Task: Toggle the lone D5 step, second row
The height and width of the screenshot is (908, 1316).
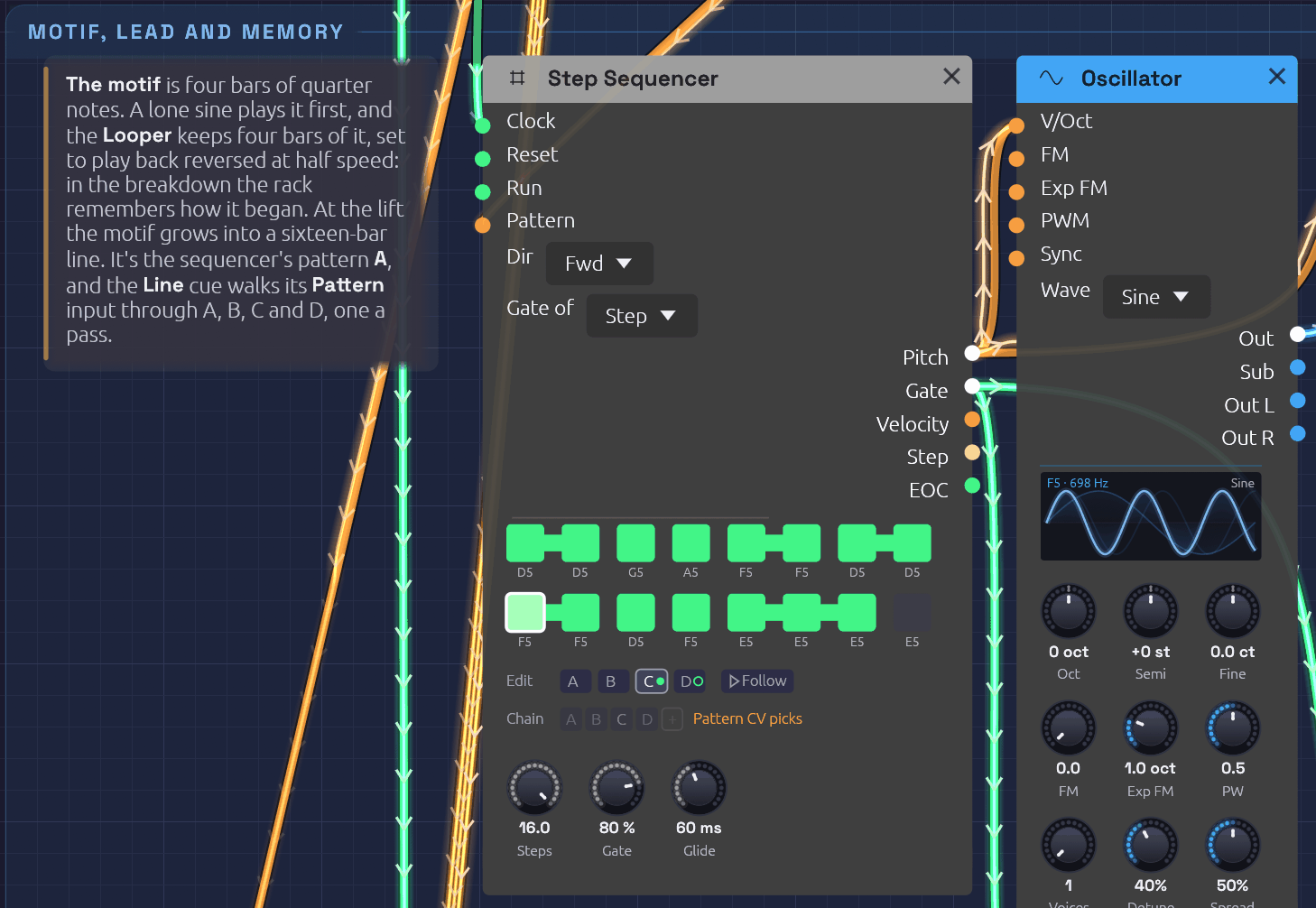Action: pyautogui.click(x=635, y=613)
